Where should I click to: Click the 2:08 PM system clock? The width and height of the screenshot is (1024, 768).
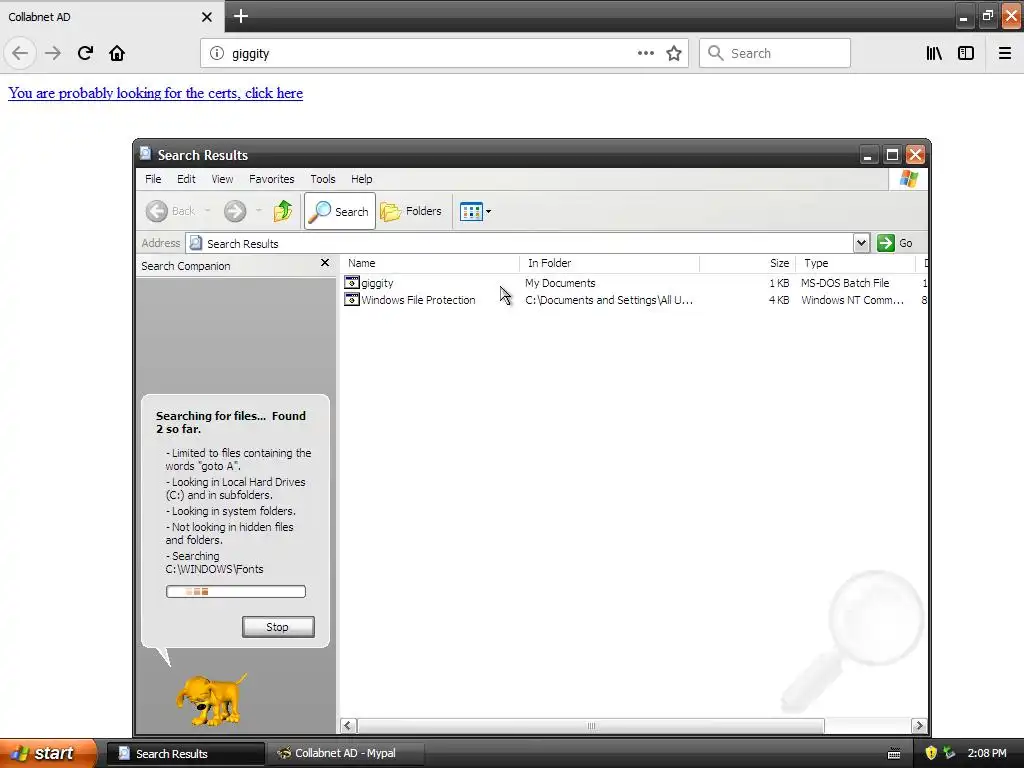click(987, 753)
